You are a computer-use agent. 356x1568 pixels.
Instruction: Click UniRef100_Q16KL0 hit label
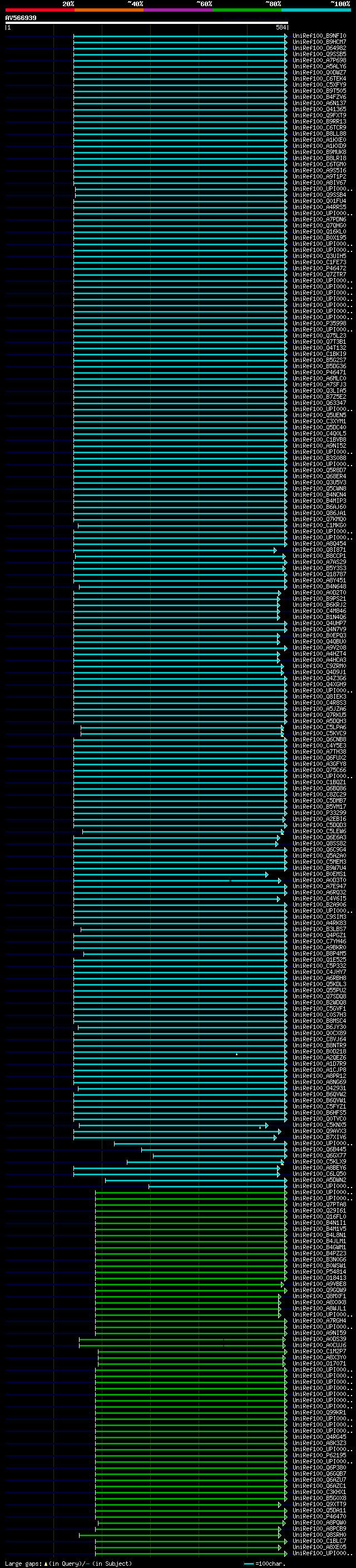(319, 232)
